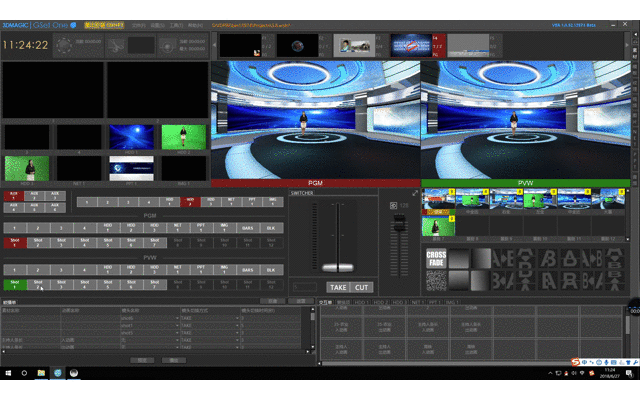Pick the gradient transition right of noise pattern
The height and width of the screenshot is (400, 640).
pos(459,281)
